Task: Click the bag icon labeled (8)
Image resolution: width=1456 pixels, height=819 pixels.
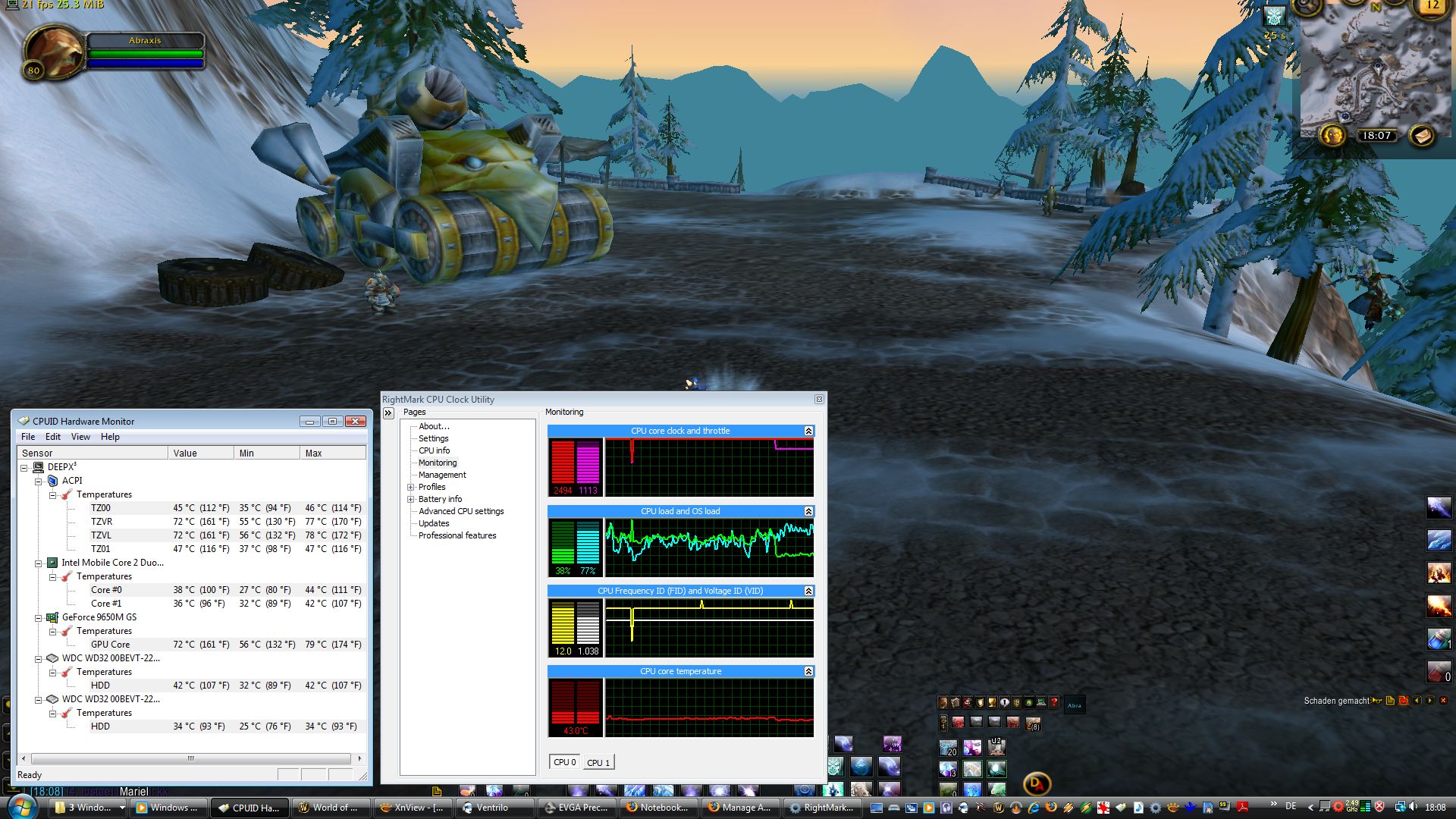Action: (1033, 723)
